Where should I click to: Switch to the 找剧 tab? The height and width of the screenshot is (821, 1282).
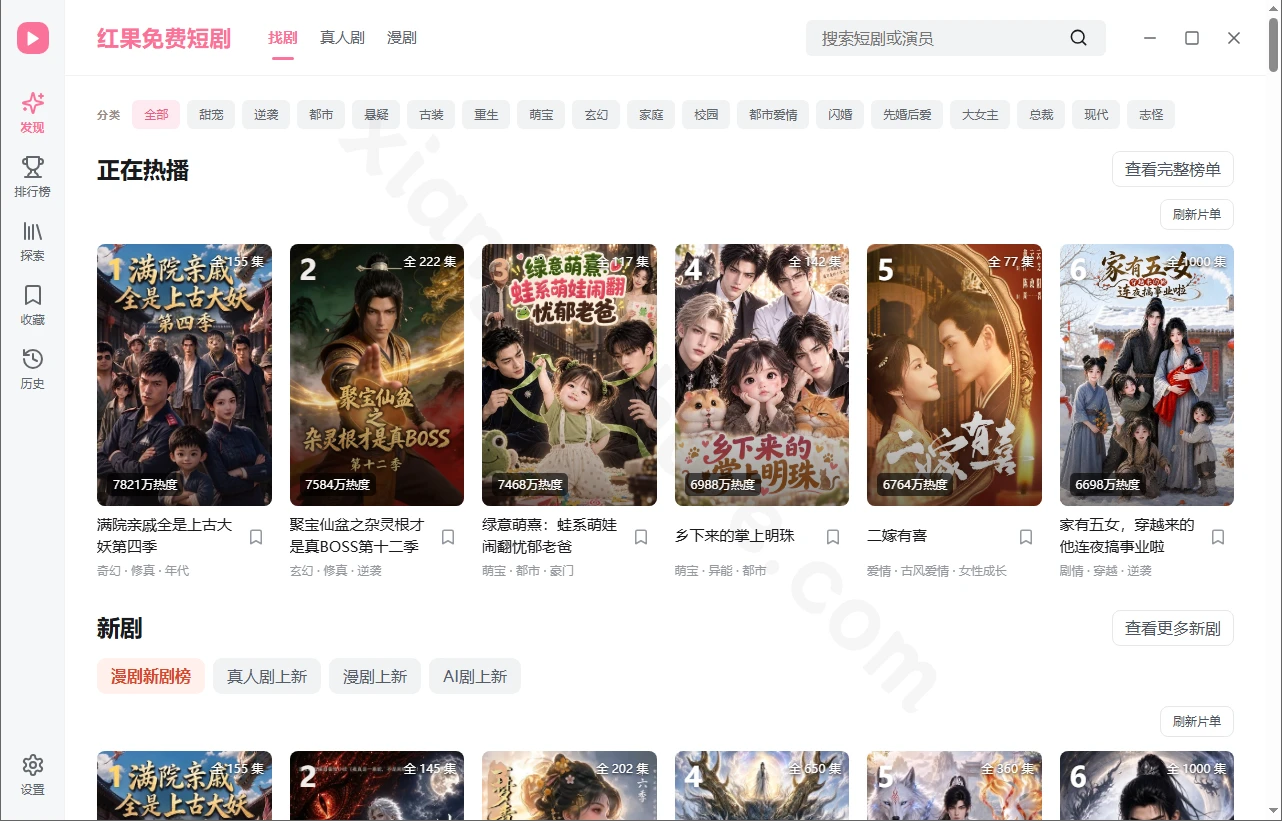(283, 38)
